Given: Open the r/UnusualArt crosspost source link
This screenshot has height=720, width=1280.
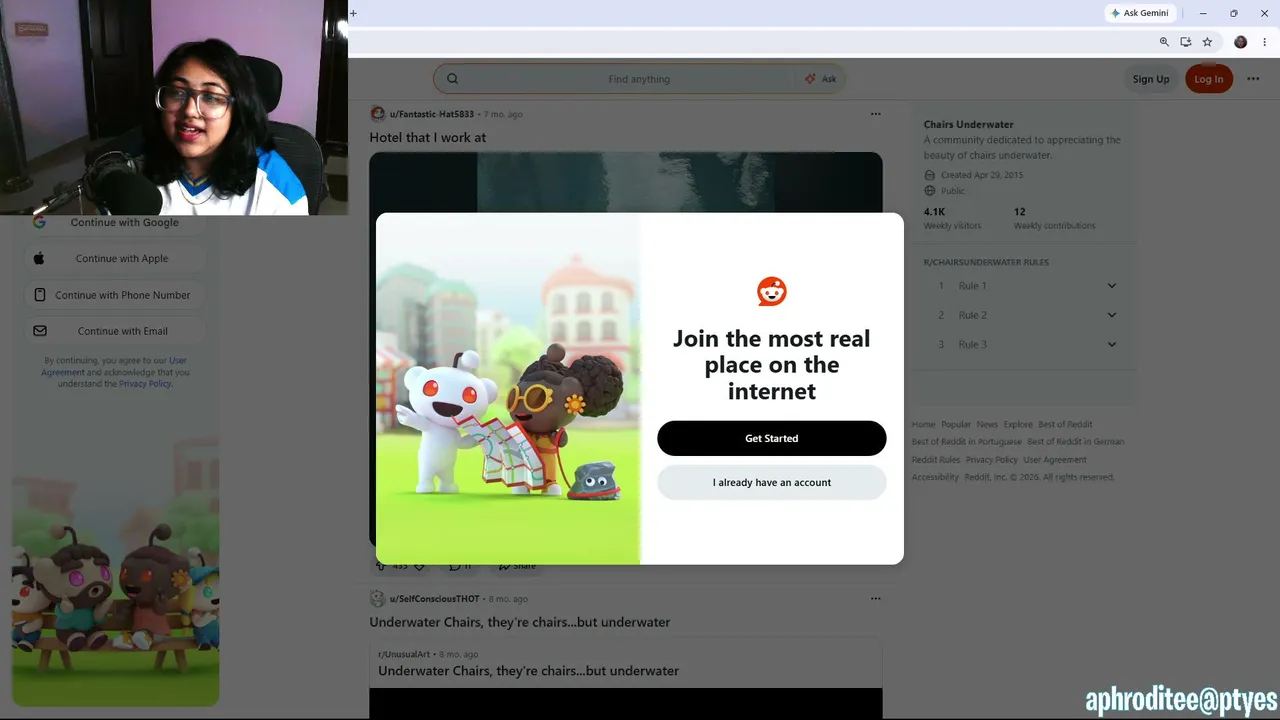Looking at the screenshot, I should click(x=404, y=654).
